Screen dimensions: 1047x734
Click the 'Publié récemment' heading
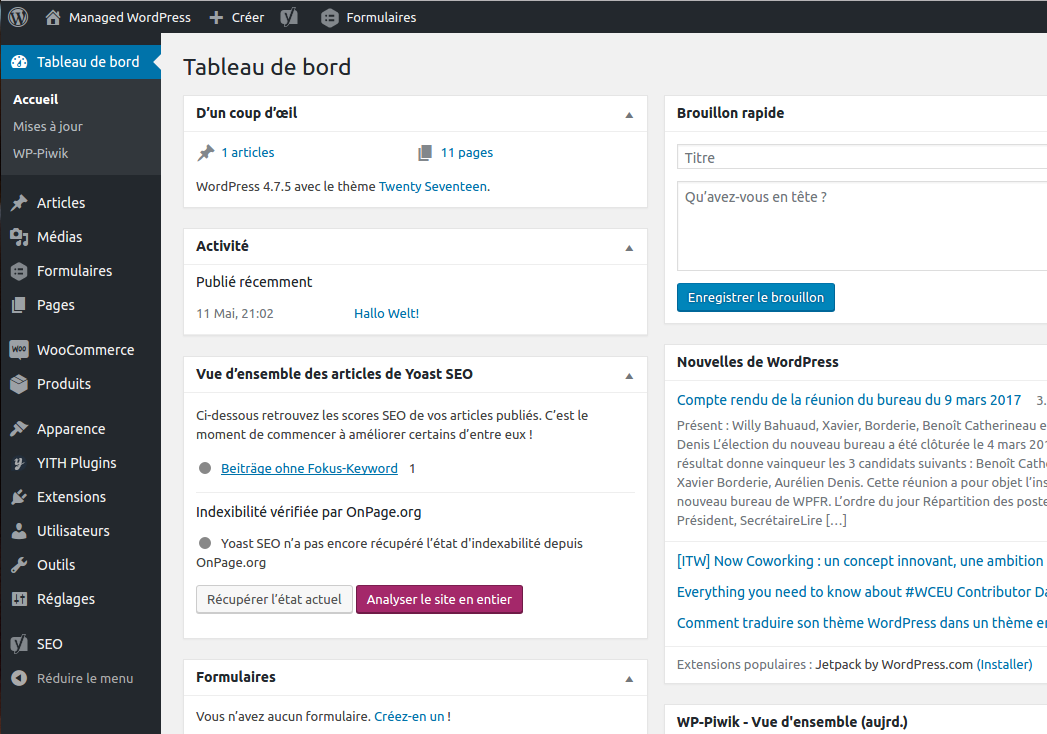click(x=254, y=282)
